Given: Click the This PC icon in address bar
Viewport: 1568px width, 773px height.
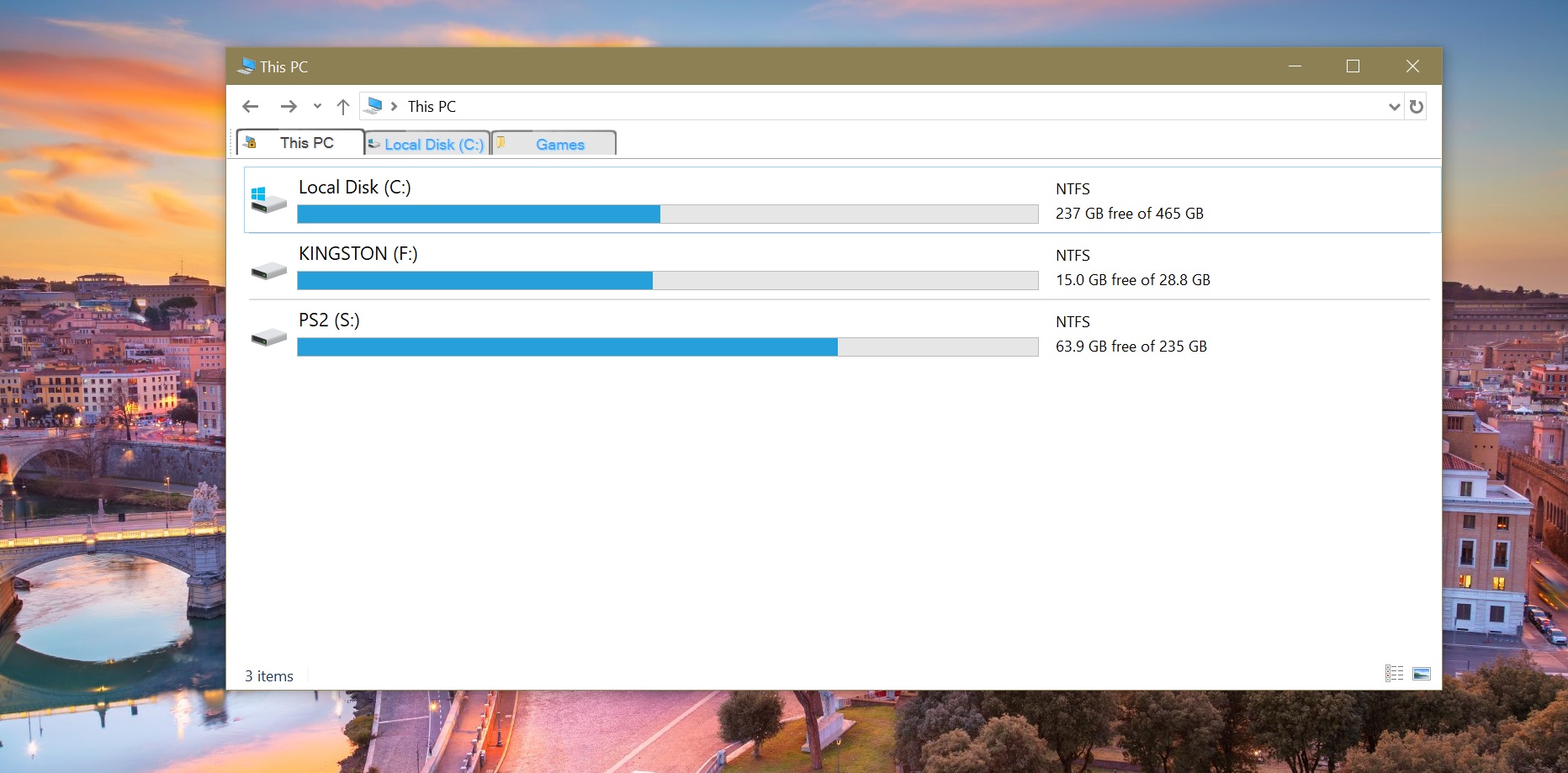Looking at the screenshot, I should (x=374, y=106).
